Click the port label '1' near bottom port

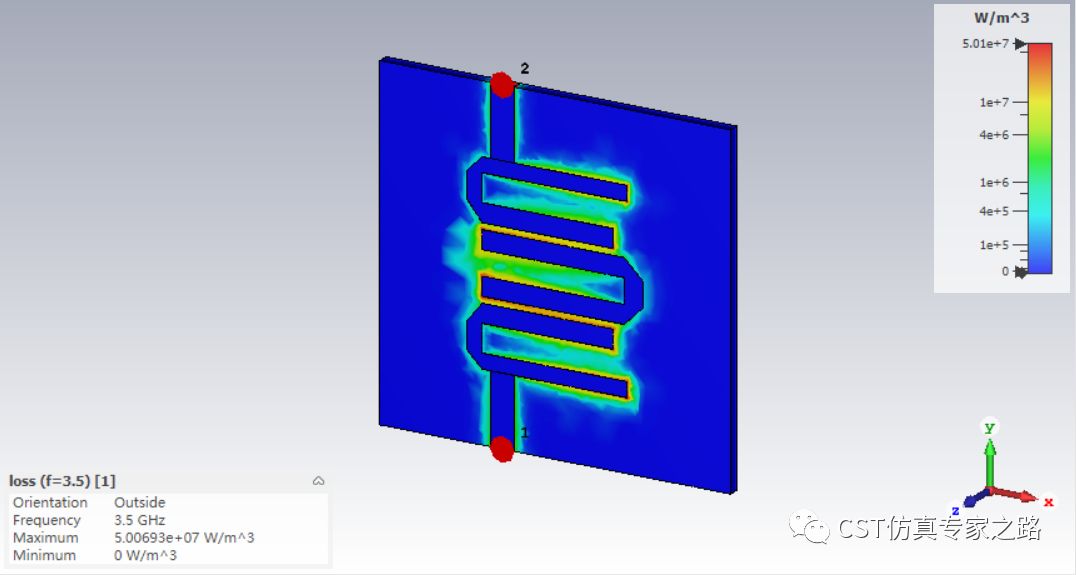tap(525, 433)
